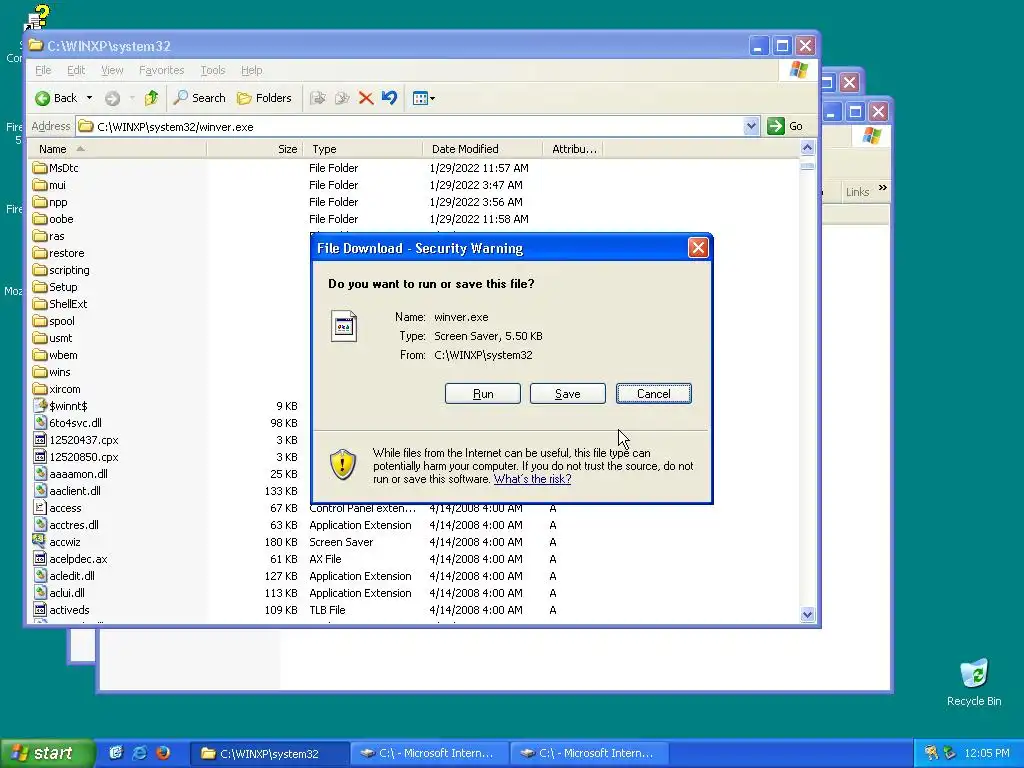The height and width of the screenshot is (768, 1024).
Task: Click the Run button in dialog
Action: tap(483, 394)
